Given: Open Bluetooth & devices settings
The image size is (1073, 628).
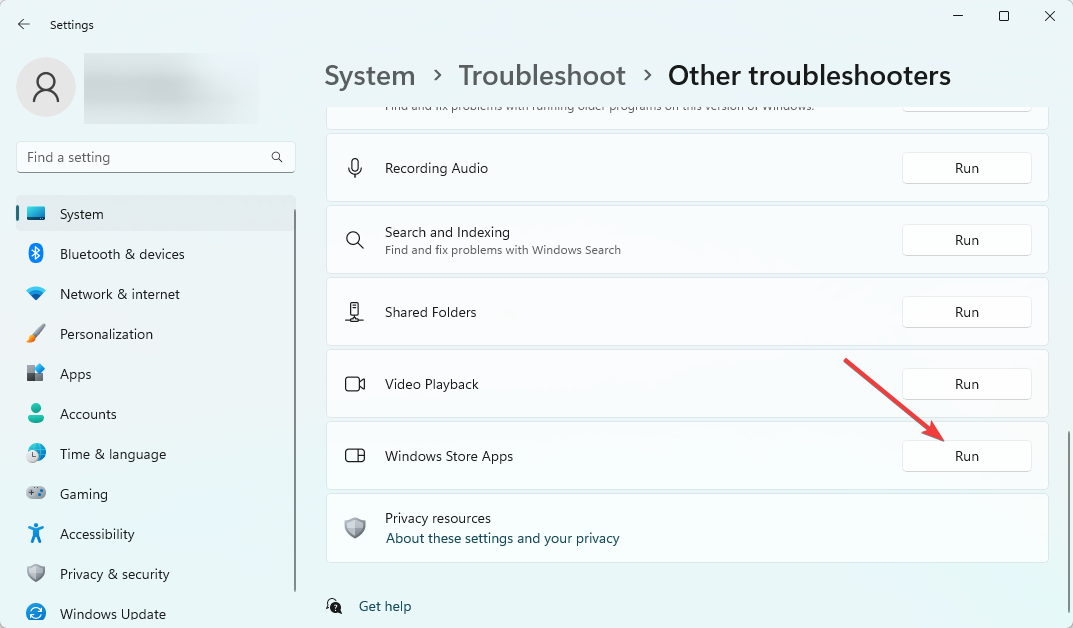Looking at the screenshot, I should [156, 254].
